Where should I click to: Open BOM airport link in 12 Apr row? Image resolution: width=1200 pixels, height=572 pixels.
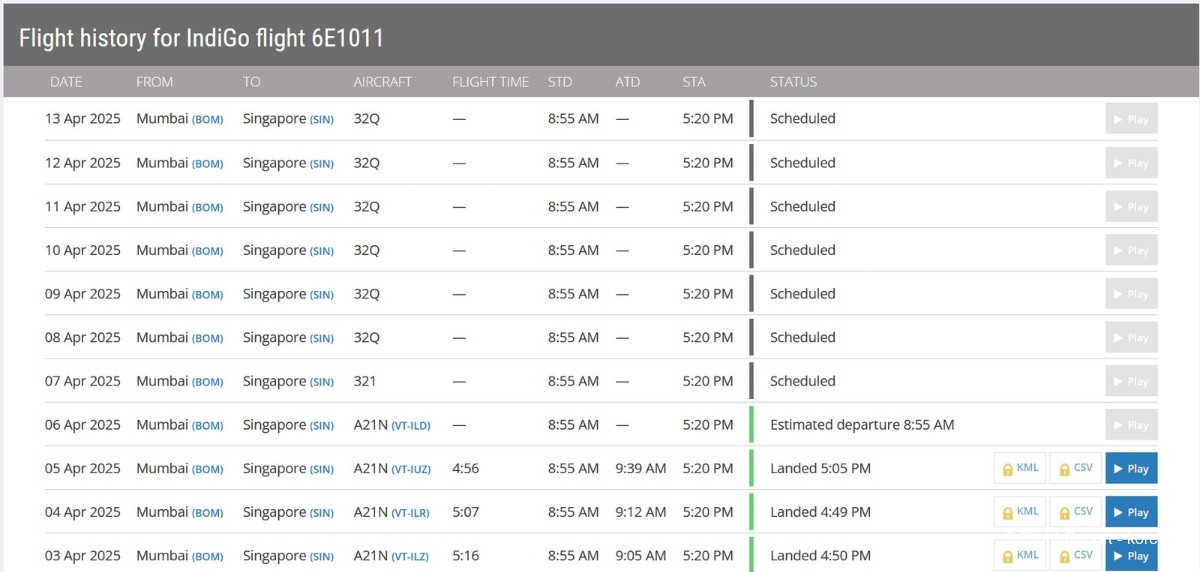point(207,164)
